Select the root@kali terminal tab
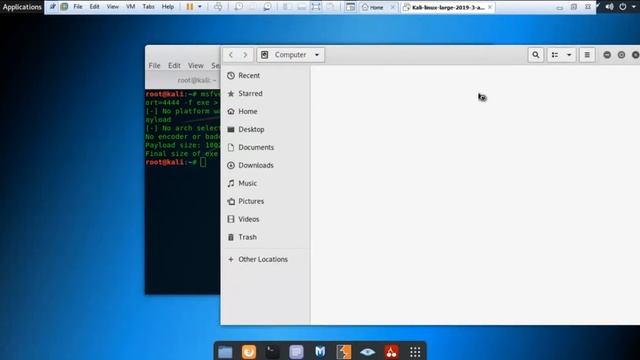The height and width of the screenshot is (360, 640). click(184, 80)
